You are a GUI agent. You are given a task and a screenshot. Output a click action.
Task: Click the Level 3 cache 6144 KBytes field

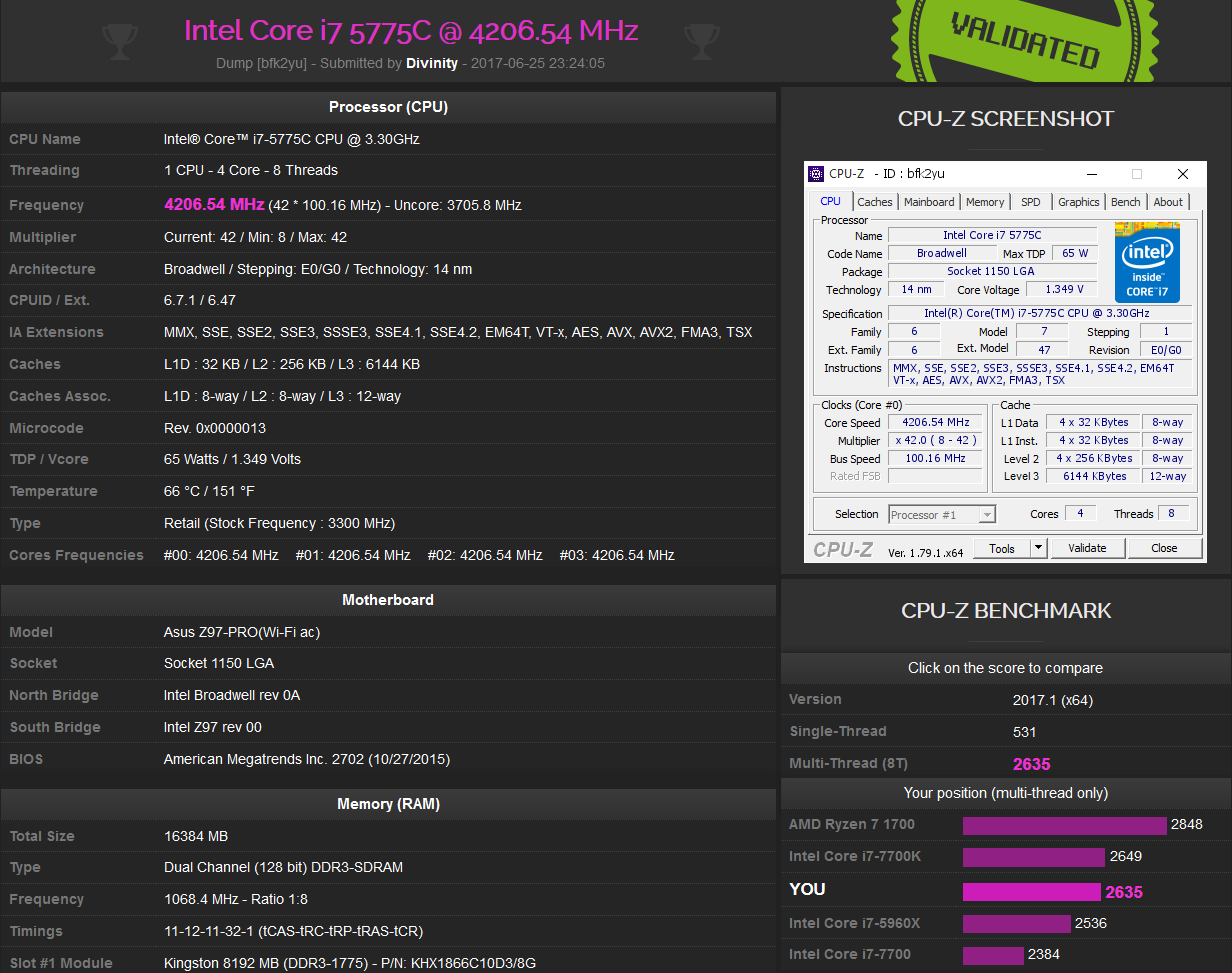[1095, 476]
